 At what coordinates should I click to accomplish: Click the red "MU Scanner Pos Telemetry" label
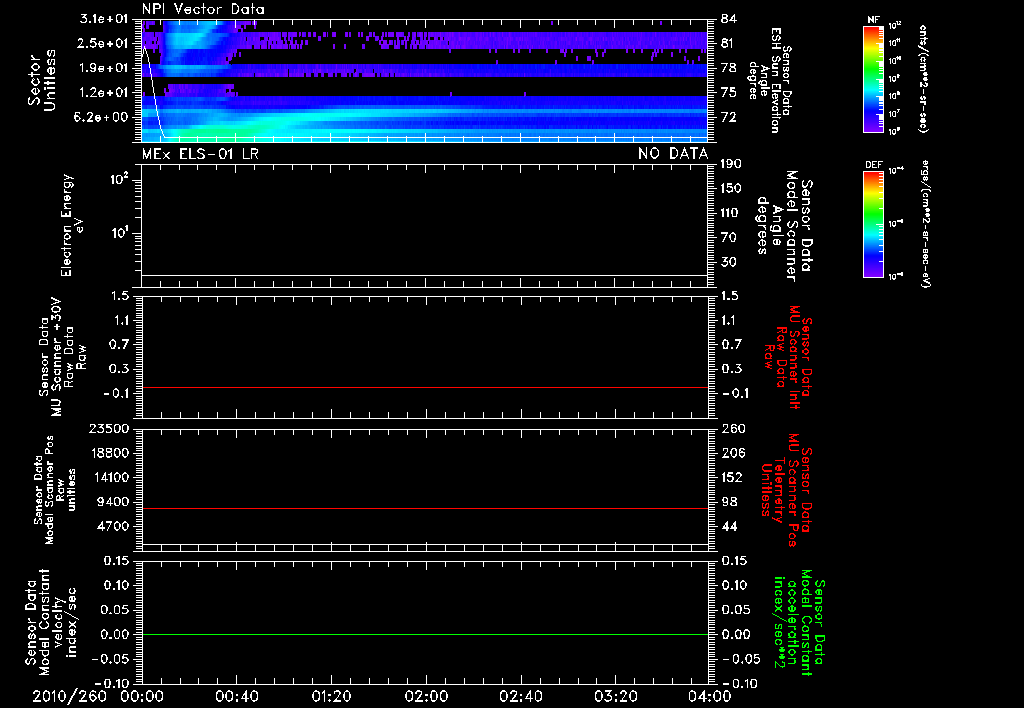786,490
